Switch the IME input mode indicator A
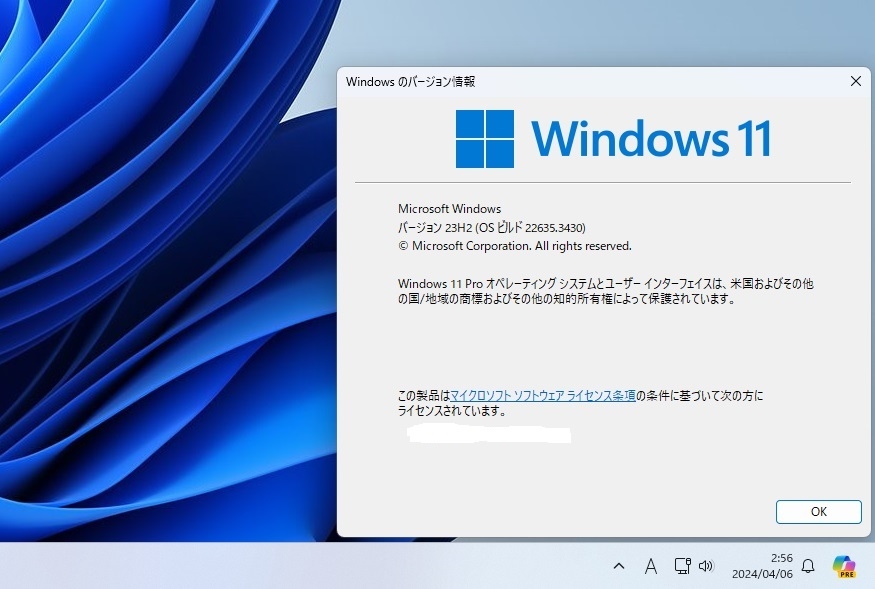The width and height of the screenshot is (875, 589). tap(651, 566)
